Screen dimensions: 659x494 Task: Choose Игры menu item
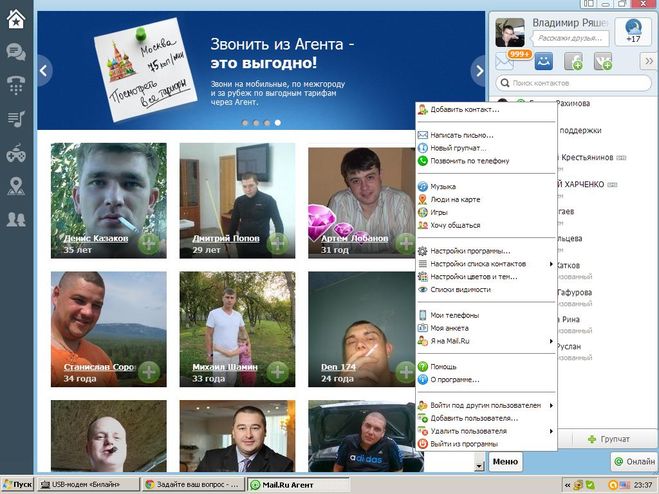pos(486,212)
